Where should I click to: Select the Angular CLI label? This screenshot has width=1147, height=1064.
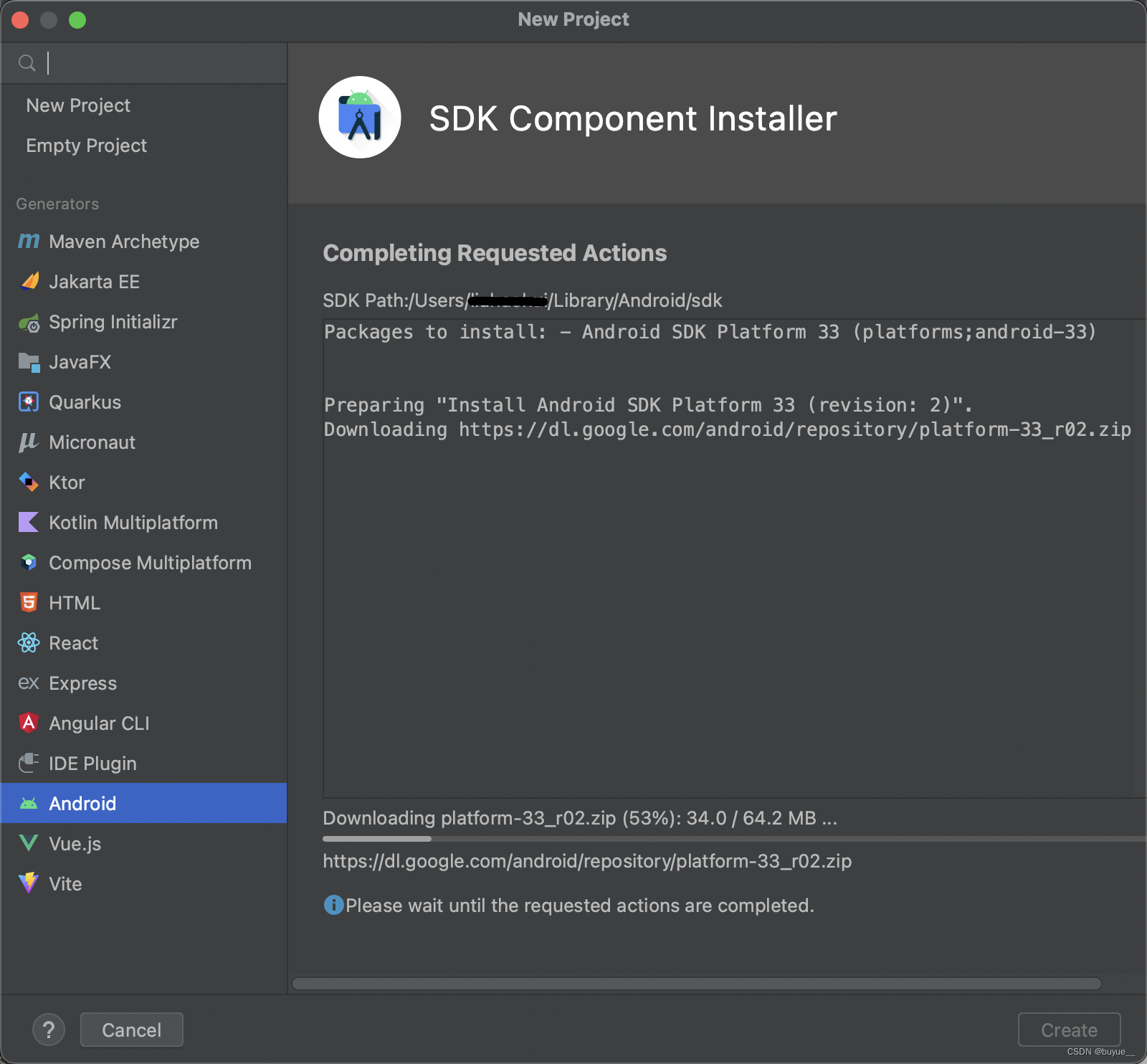pyautogui.click(x=99, y=723)
